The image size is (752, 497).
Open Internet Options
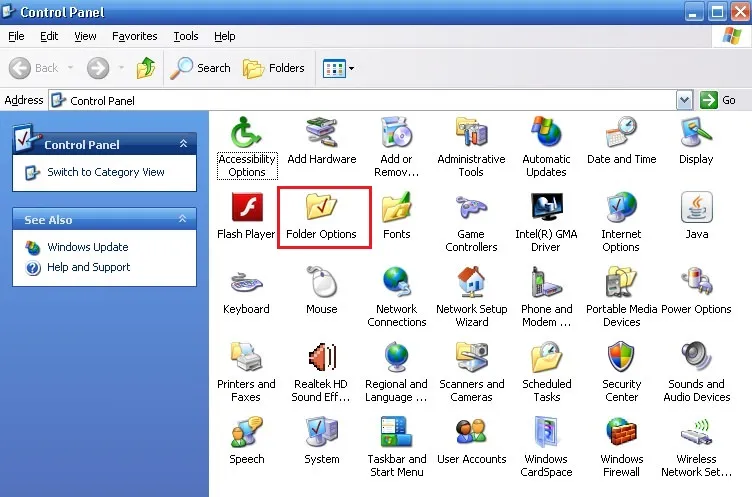coord(621,222)
